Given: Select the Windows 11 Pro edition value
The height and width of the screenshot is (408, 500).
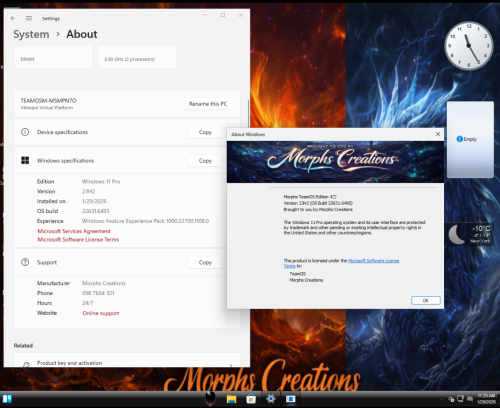Looking at the screenshot, I should click(x=101, y=181).
